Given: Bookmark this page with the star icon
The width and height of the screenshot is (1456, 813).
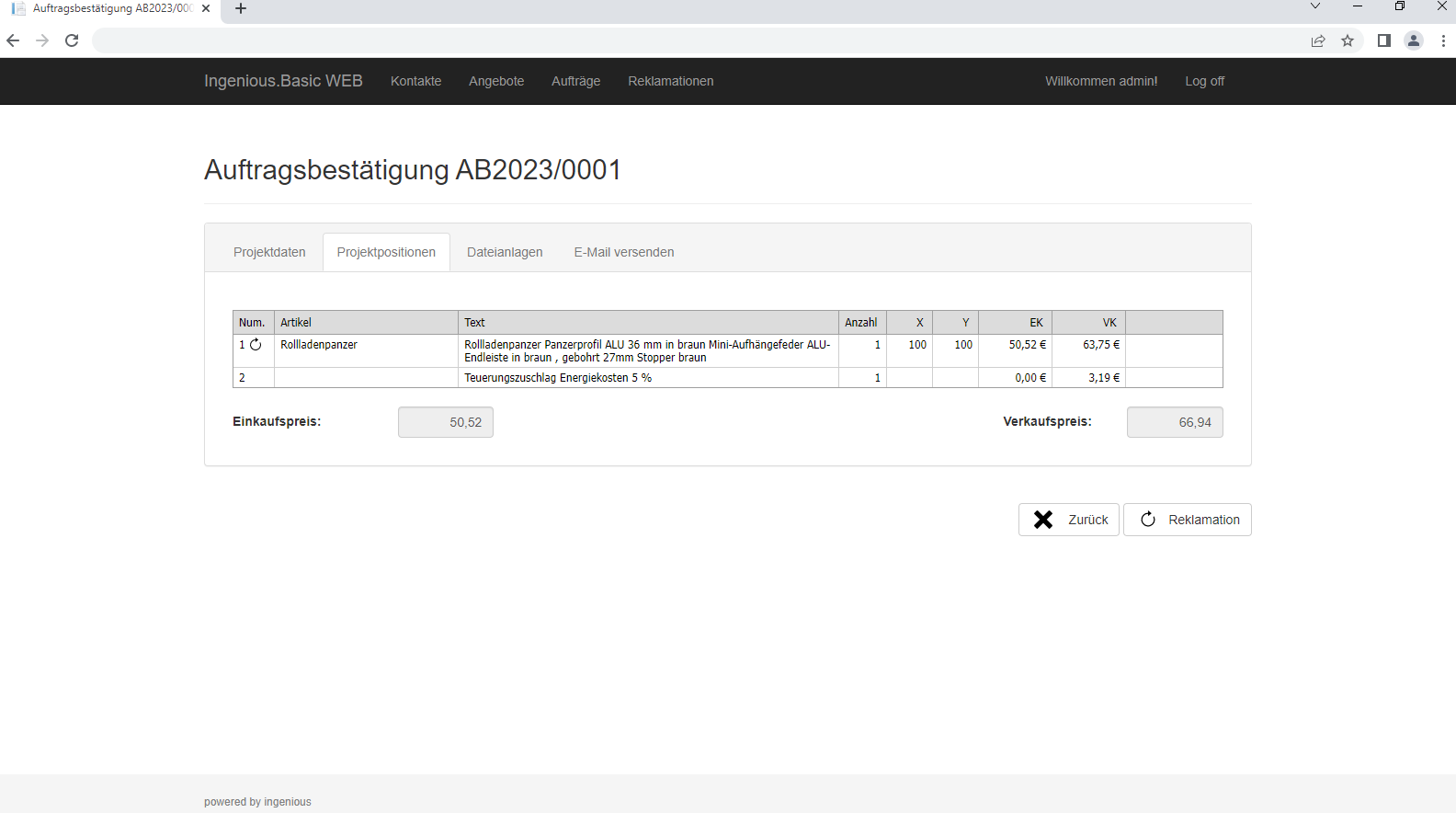Looking at the screenshot, I should pos(1348,40).
